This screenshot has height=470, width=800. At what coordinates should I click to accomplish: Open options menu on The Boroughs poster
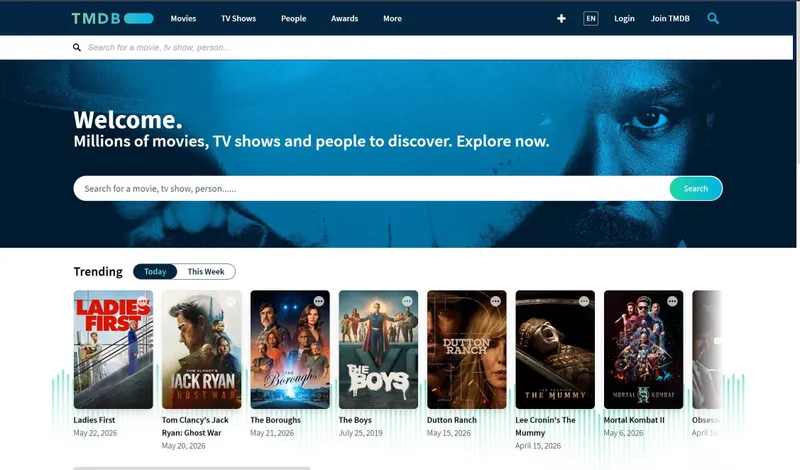(319, 301)
